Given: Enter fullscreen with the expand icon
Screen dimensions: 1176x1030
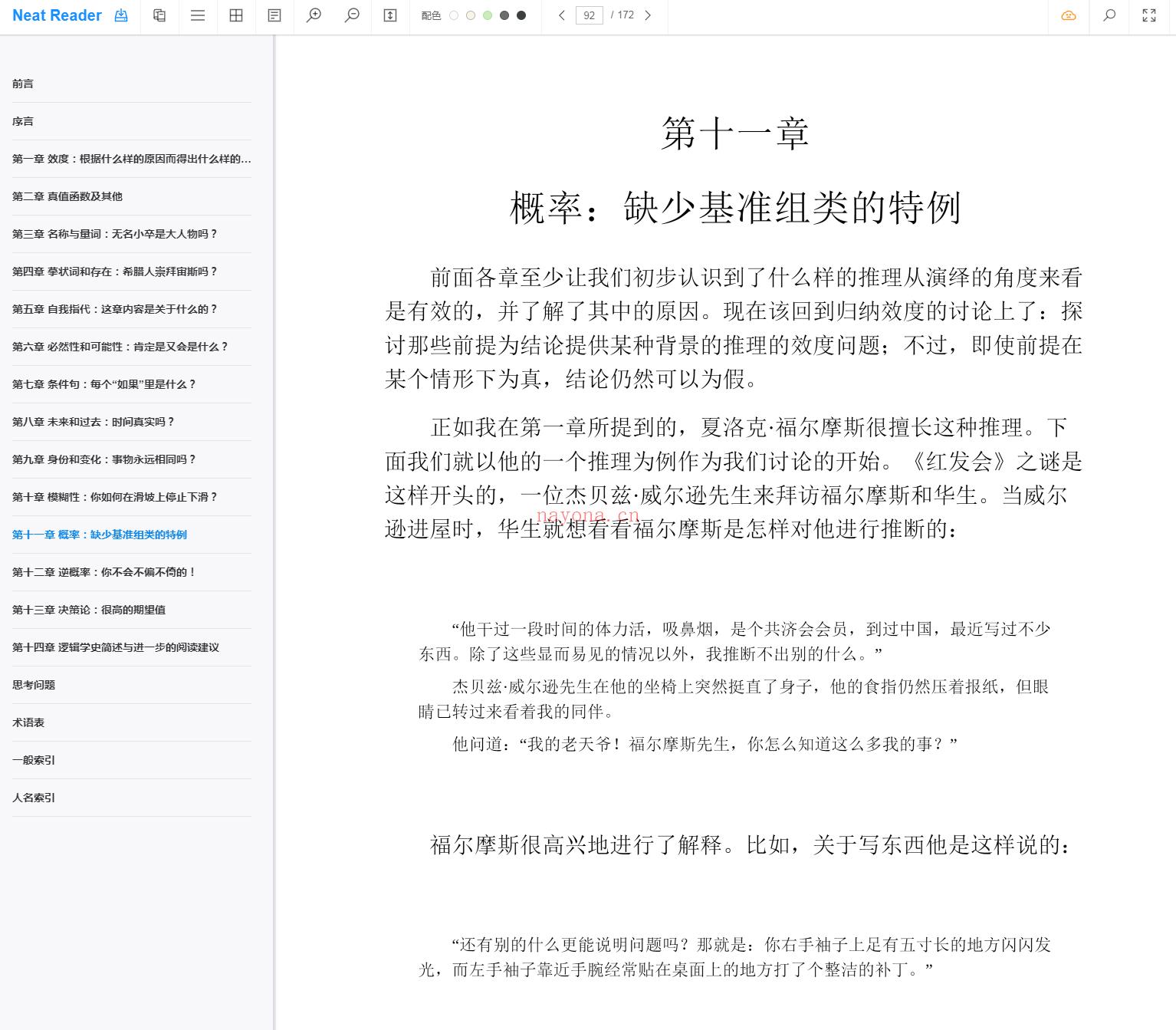Looking at the screenshot, I should 1149,15.
